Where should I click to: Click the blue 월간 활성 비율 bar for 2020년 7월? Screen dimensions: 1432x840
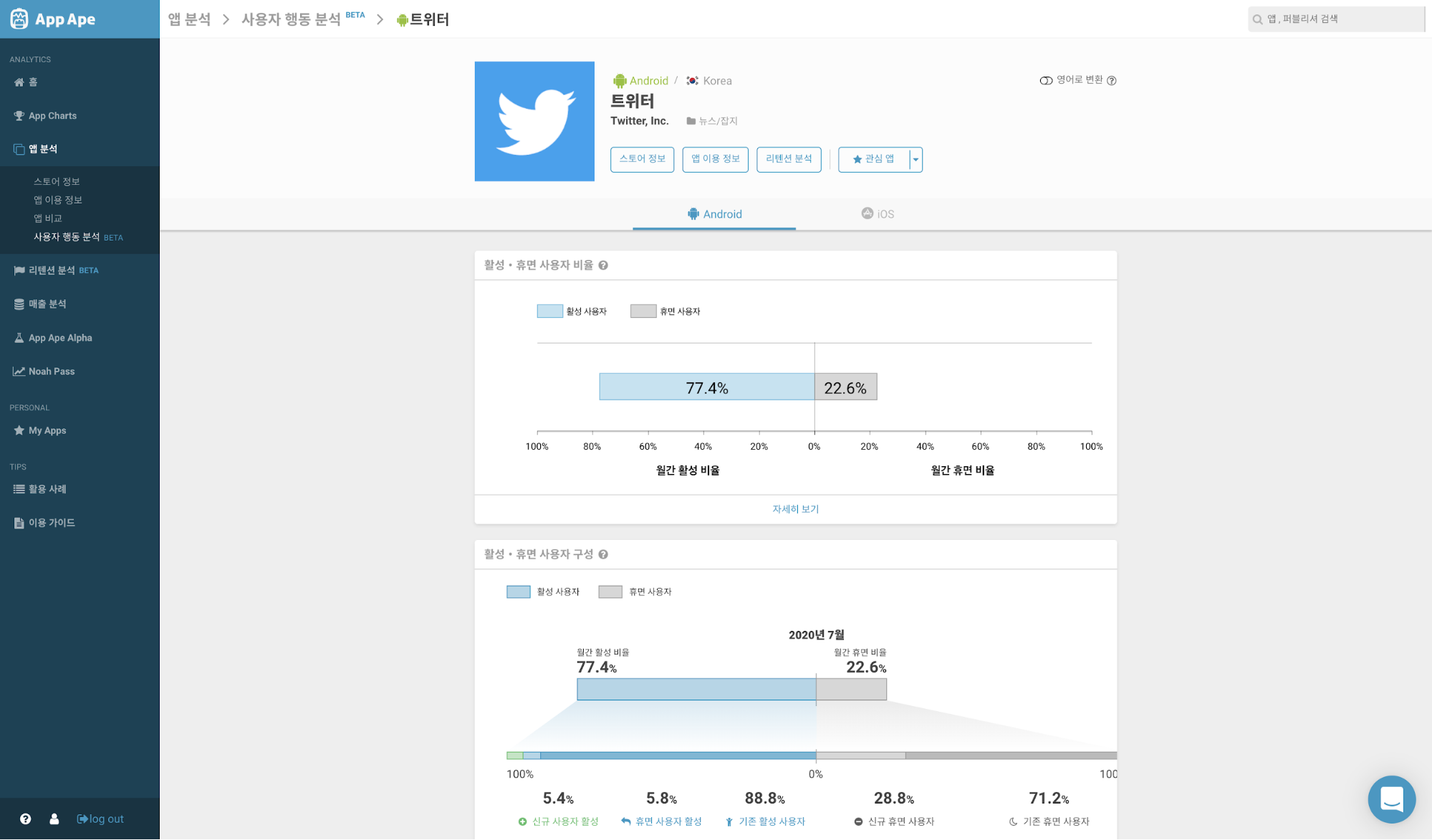coord(696,690)
